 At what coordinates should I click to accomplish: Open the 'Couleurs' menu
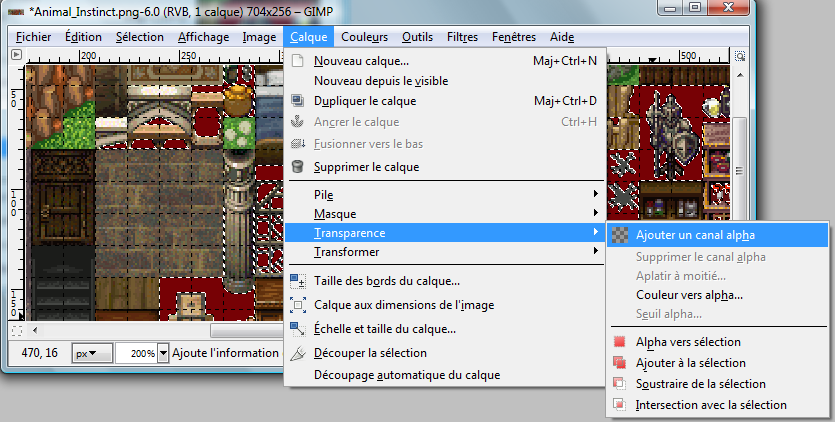tap(364, 37)
